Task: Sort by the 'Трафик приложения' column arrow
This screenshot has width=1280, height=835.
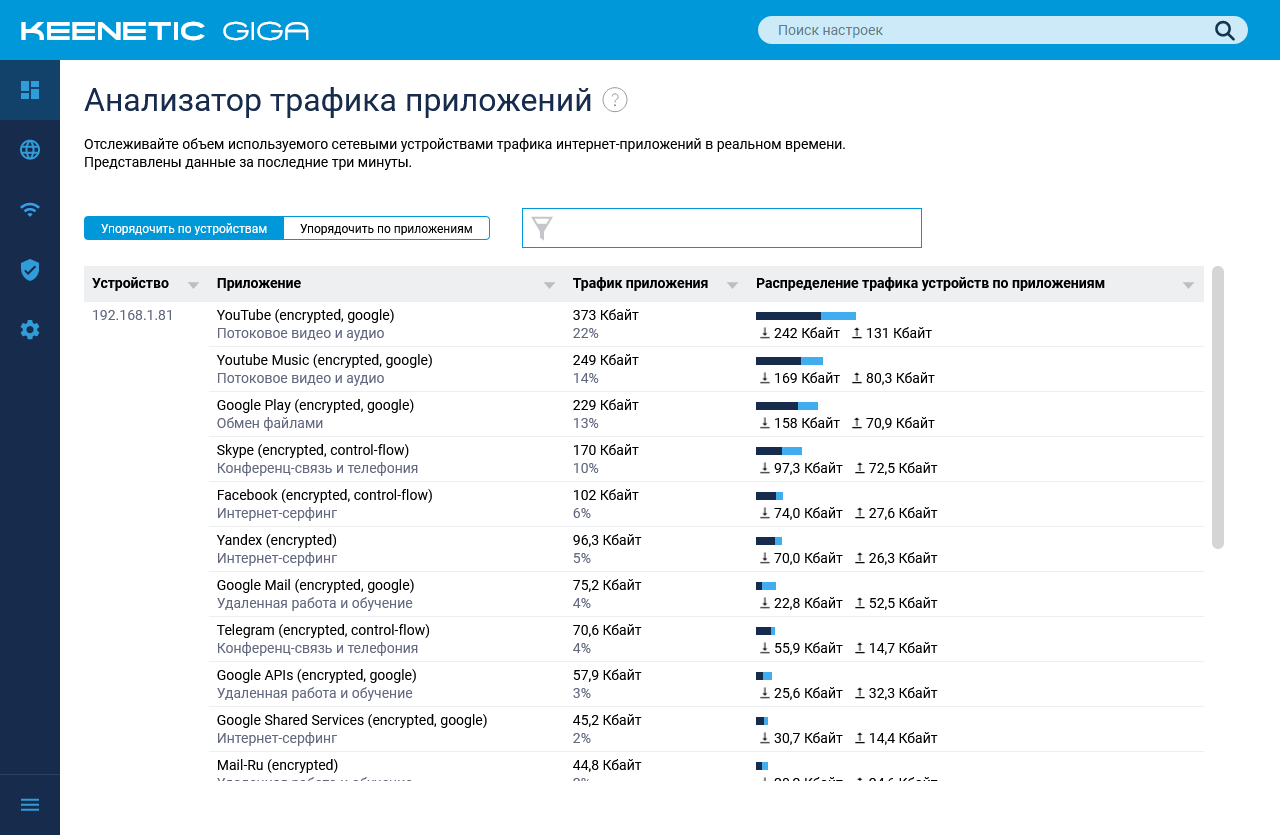Action: 733,285
